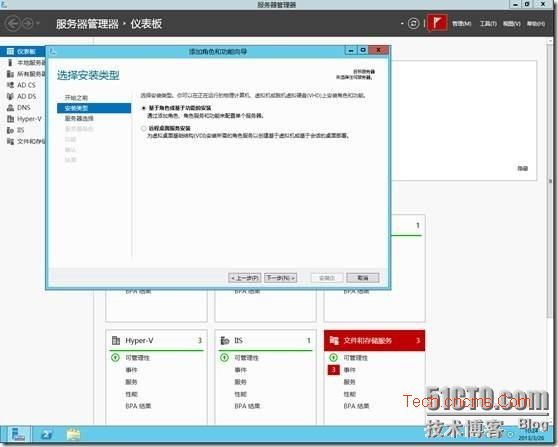Open the 管理(M) menu
The image size is (558, 447).
(x=462, y=23)
